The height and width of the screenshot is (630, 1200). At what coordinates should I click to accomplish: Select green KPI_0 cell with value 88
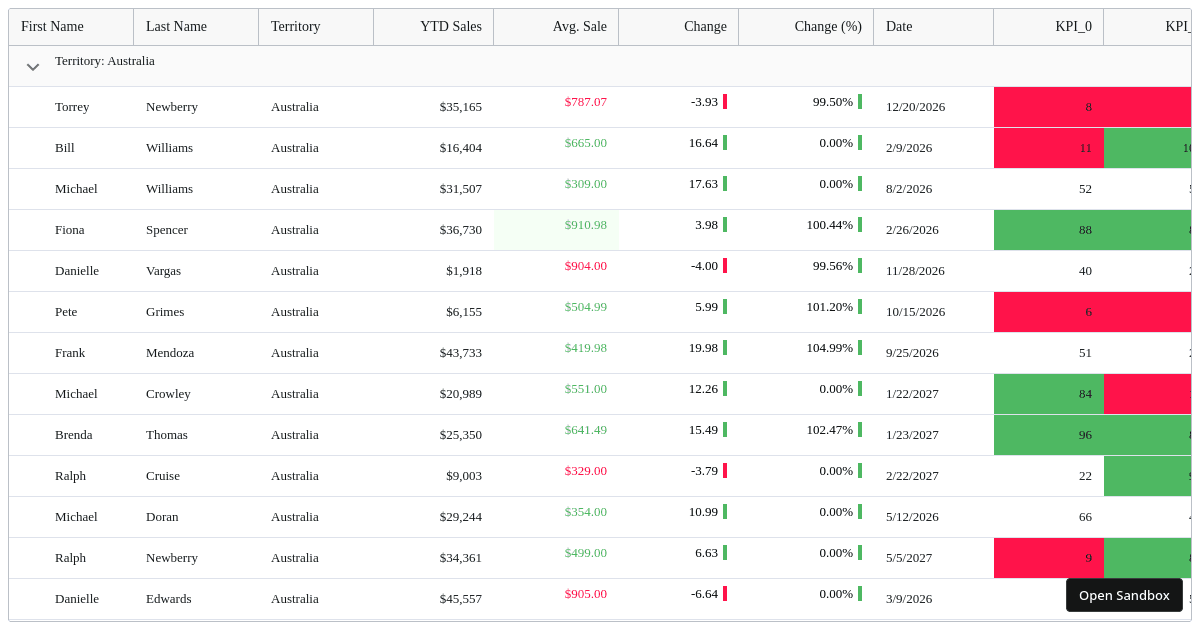pyautogui.click(x=1049, y=230)
